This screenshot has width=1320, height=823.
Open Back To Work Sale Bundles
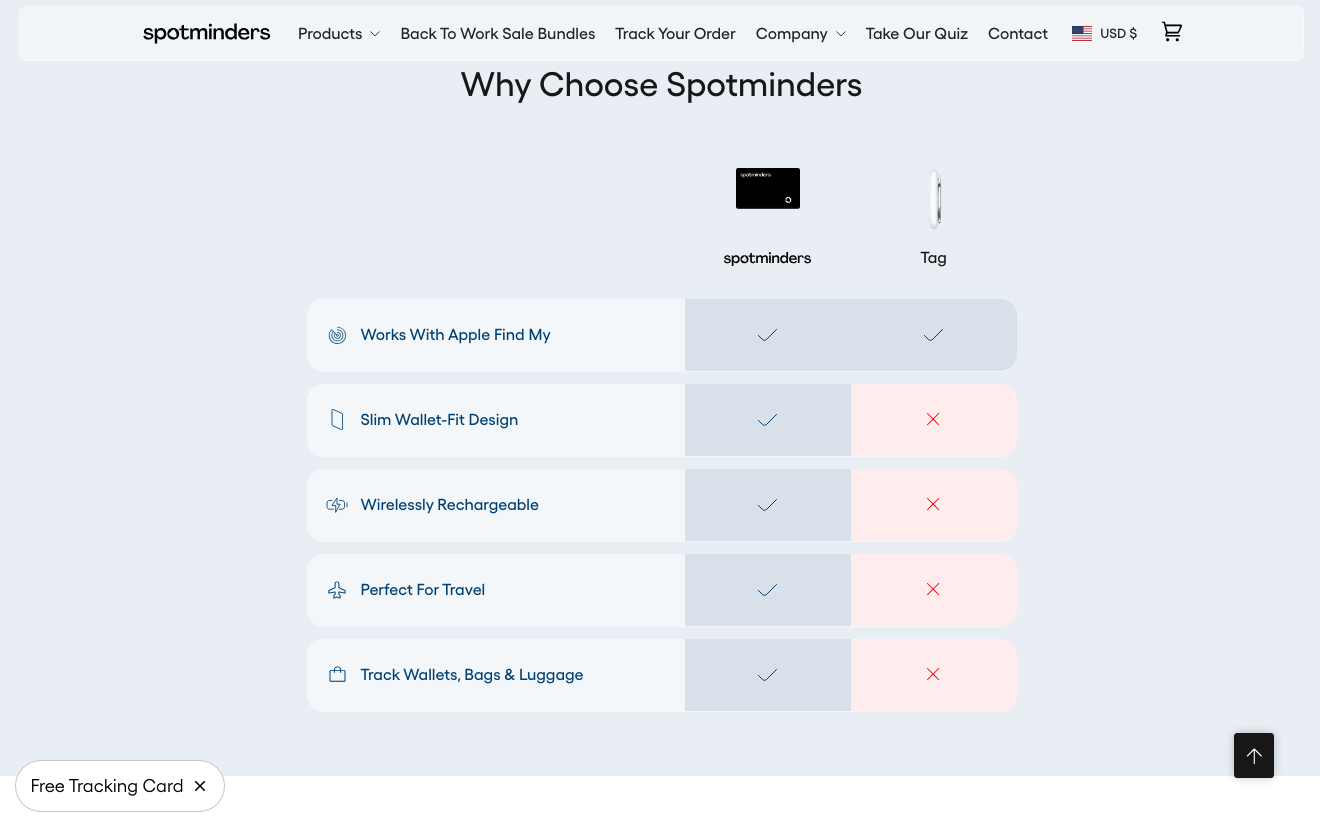tap(498, 34)
